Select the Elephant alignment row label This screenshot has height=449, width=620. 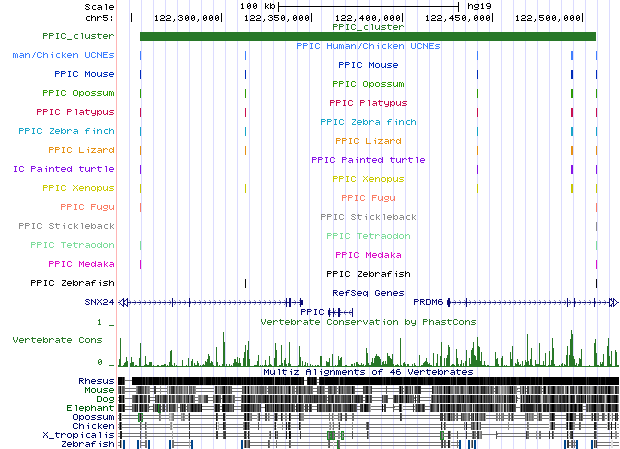pos(91,408)
